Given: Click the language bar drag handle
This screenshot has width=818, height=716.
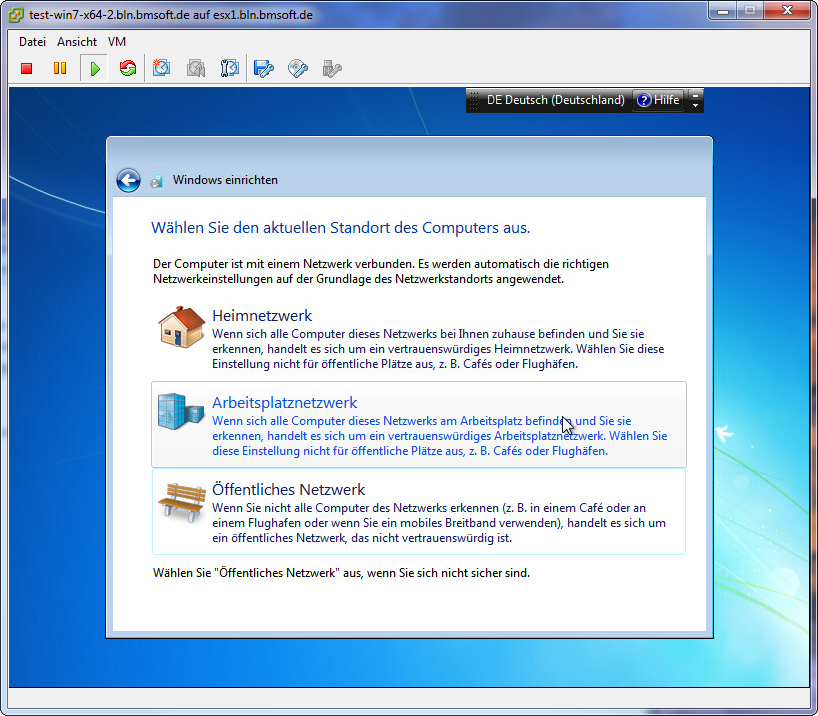Looking at the screenshot, I should [474, 100].
